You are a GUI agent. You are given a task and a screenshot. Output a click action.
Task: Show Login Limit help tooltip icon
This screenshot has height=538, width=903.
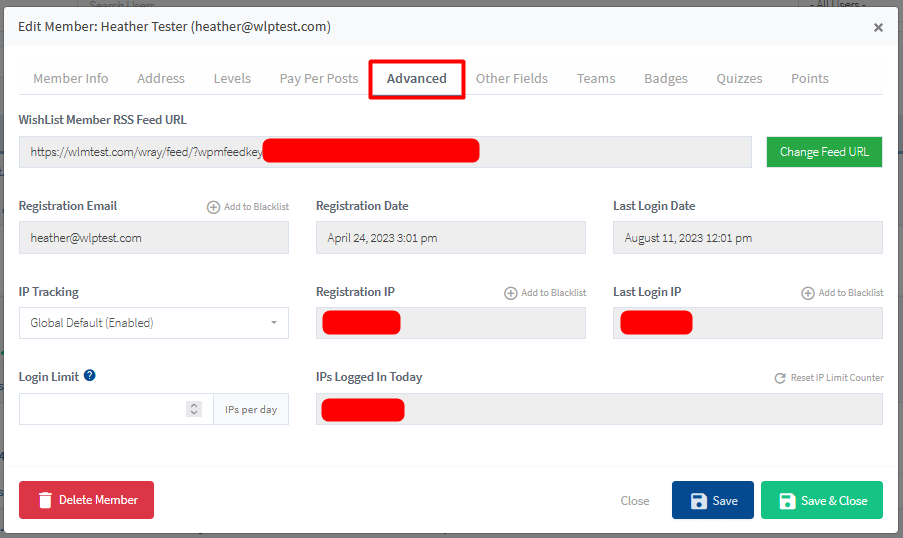click(x=89, y=376)
